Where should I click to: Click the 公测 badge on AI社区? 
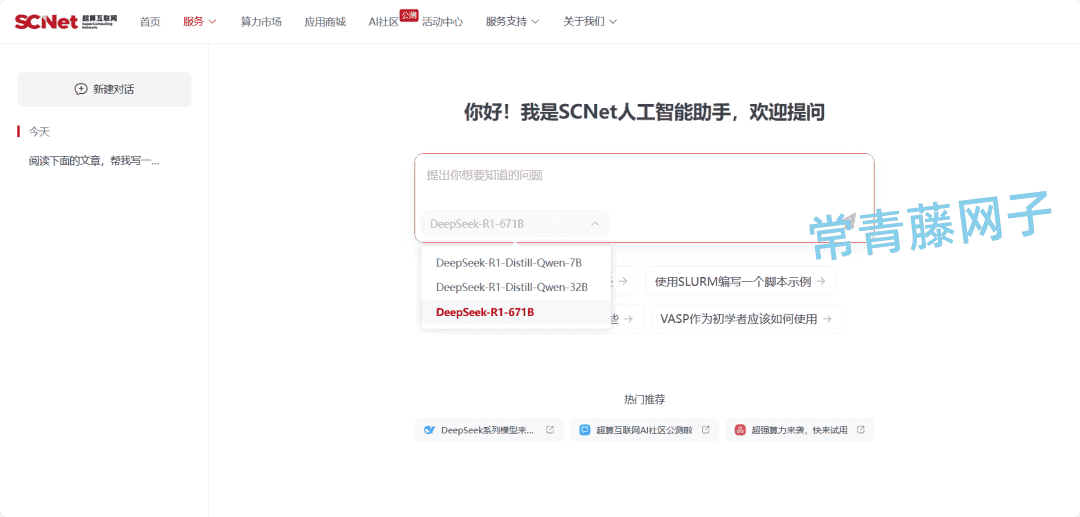[x=408, y=15]
